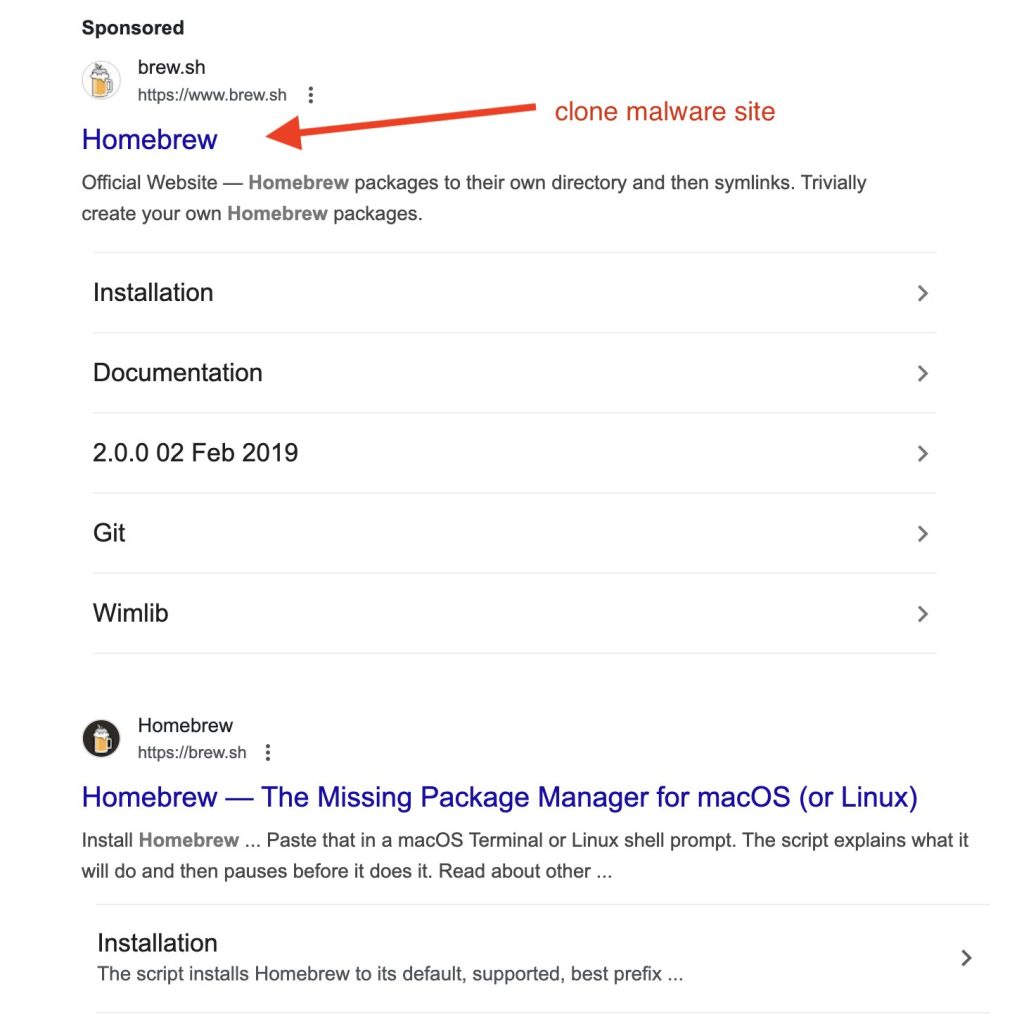Screen dimensions: 1024x1024
Task: Open the sponsored Homebrew title link
Action: pos(148,140)
